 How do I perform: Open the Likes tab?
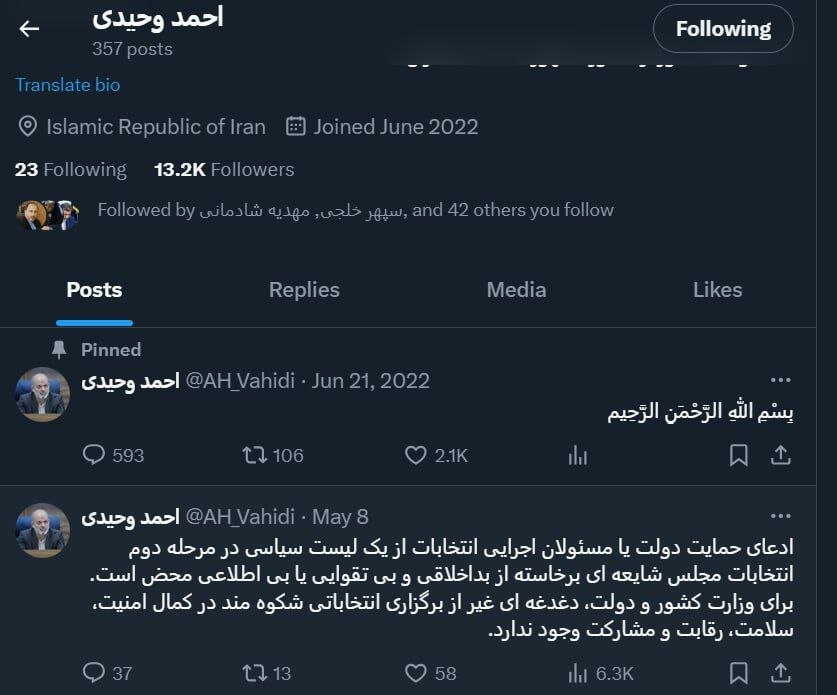click(x=717, y=290)
